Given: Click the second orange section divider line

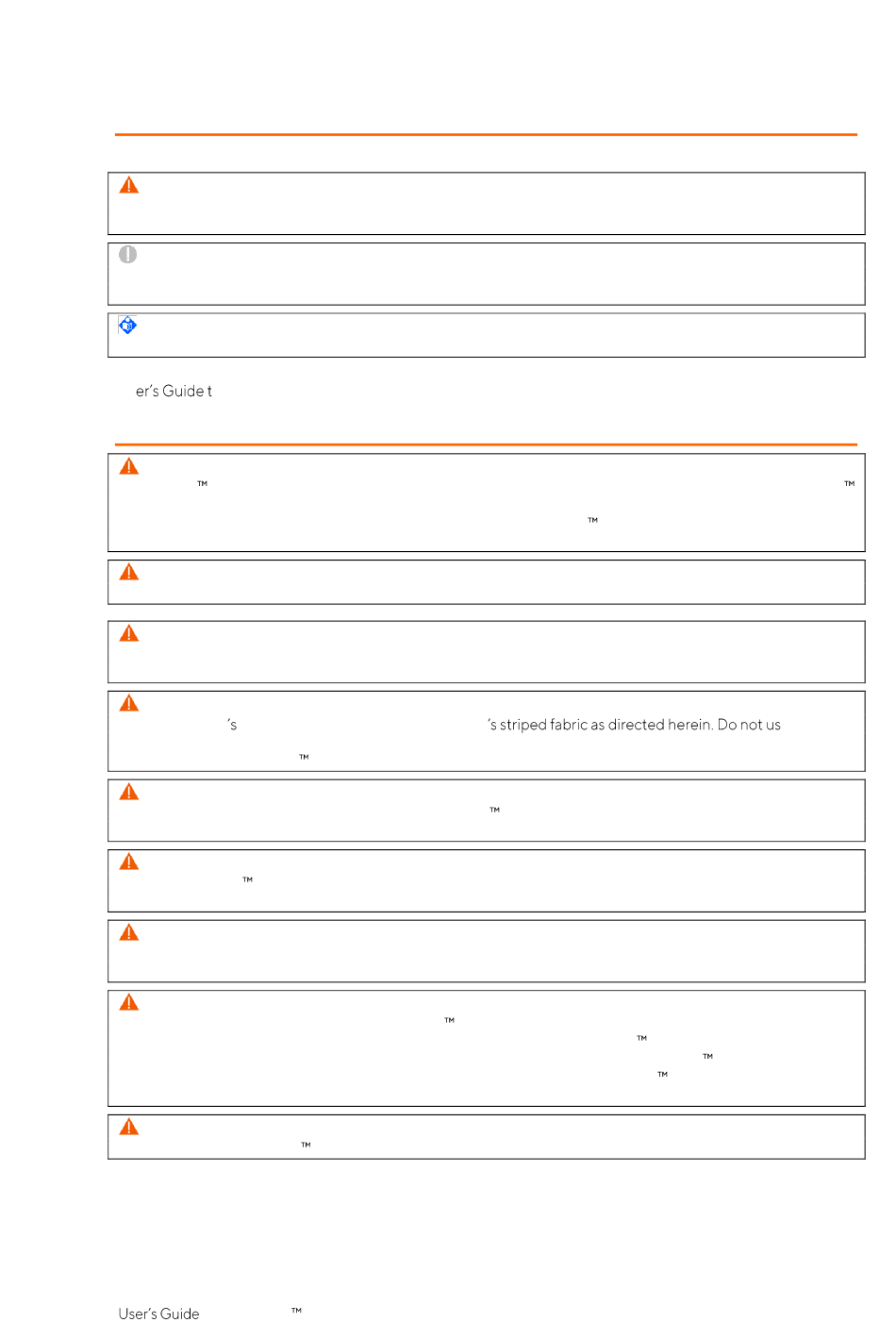Looking at the screenshot, I should [x=486, y=444].
